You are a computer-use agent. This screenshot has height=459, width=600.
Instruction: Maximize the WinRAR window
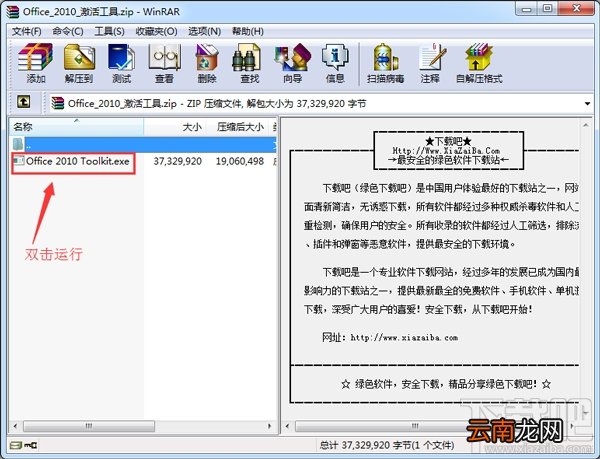pos(548,9)
